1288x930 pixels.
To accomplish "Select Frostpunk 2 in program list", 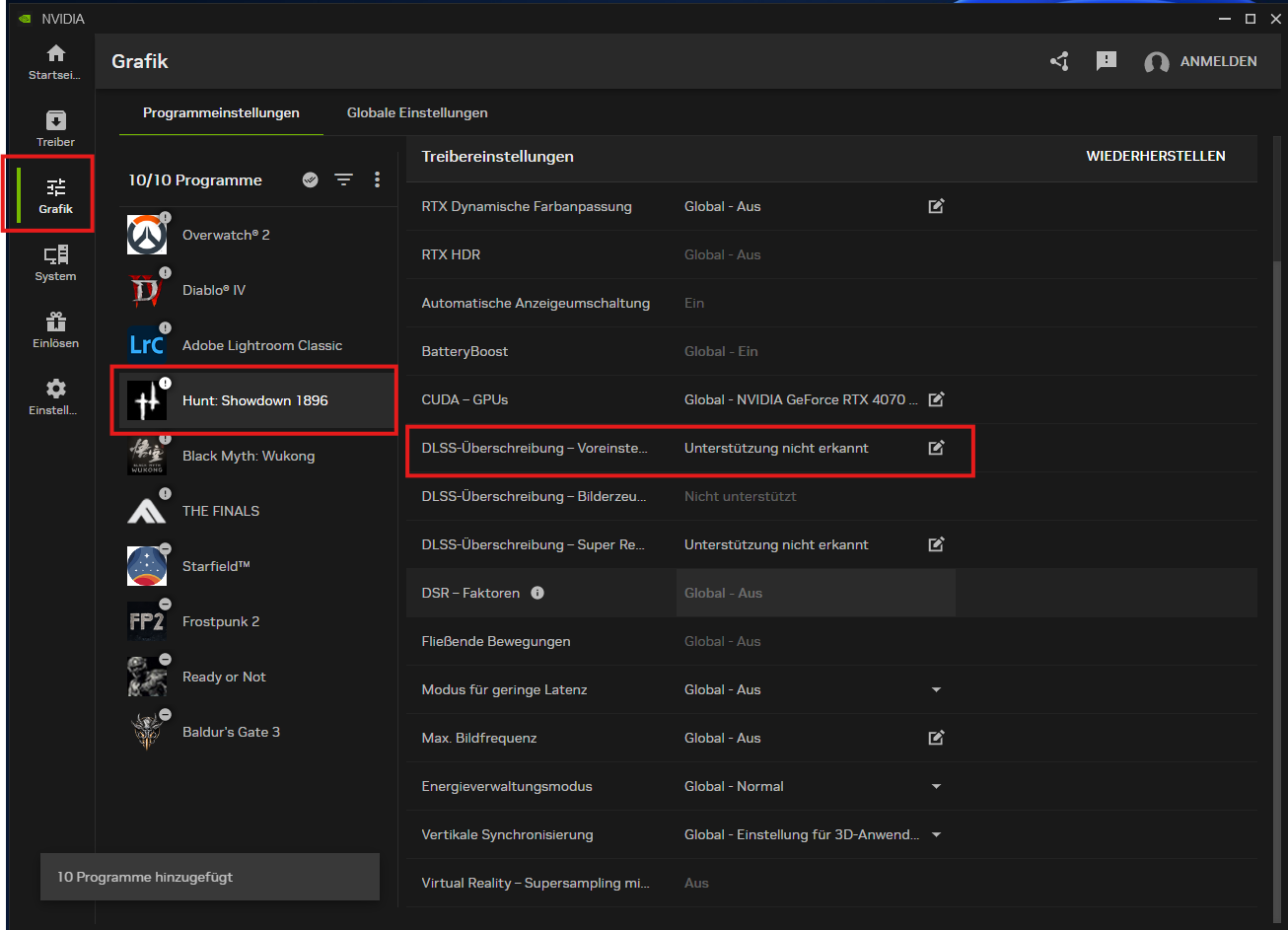I will click(x=257, y=621).
